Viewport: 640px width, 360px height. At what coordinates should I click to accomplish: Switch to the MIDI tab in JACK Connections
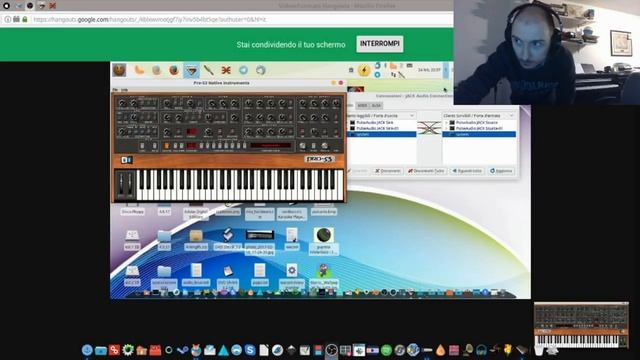362,106
